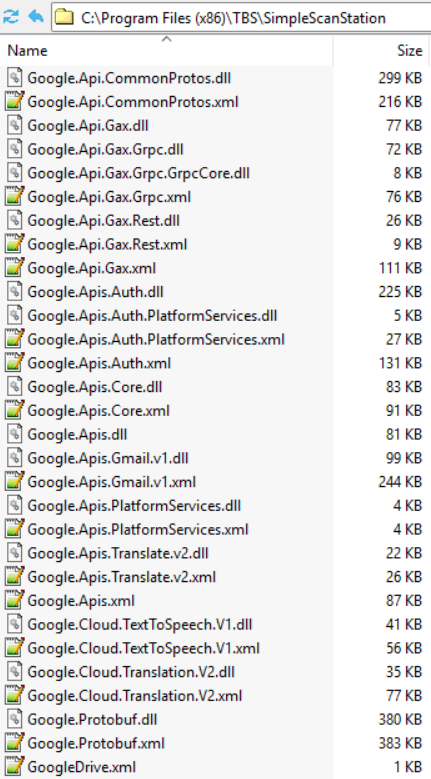Click the 225 KB size value
This screenshot has width=431, height=779.
[x=400, y=292]
